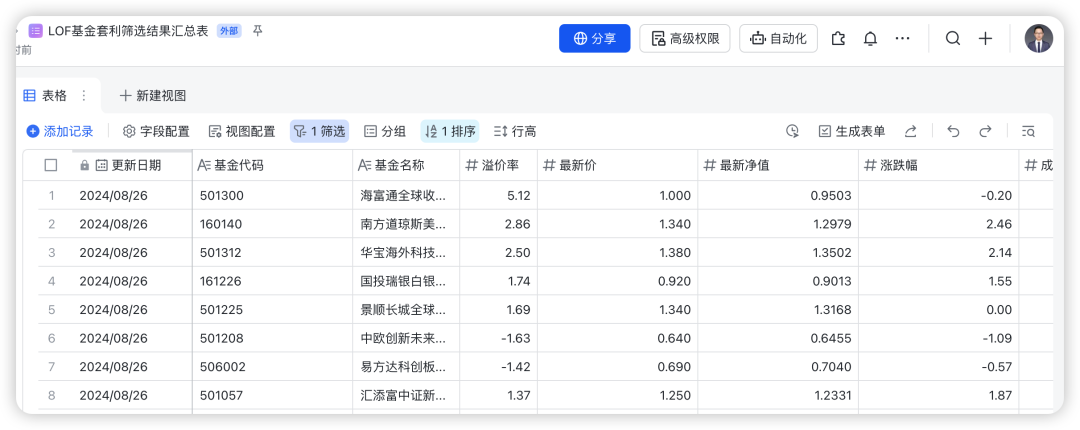Open the 1 筛选 filter dropdown
The height and width of the screenshot is (430, 1080).
[319, 131]
